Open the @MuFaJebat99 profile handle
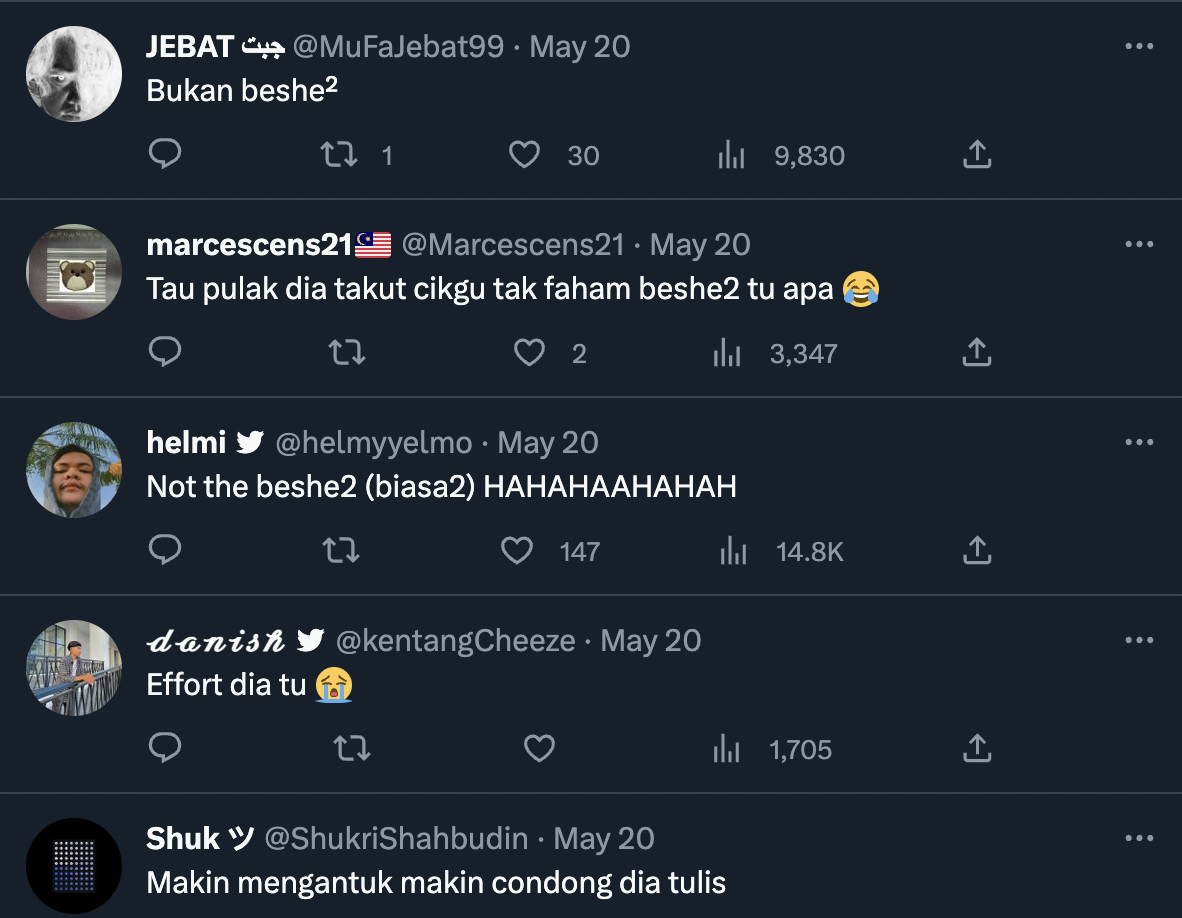Viewport: 1182px width, 918px height. (x=398, y=47)
